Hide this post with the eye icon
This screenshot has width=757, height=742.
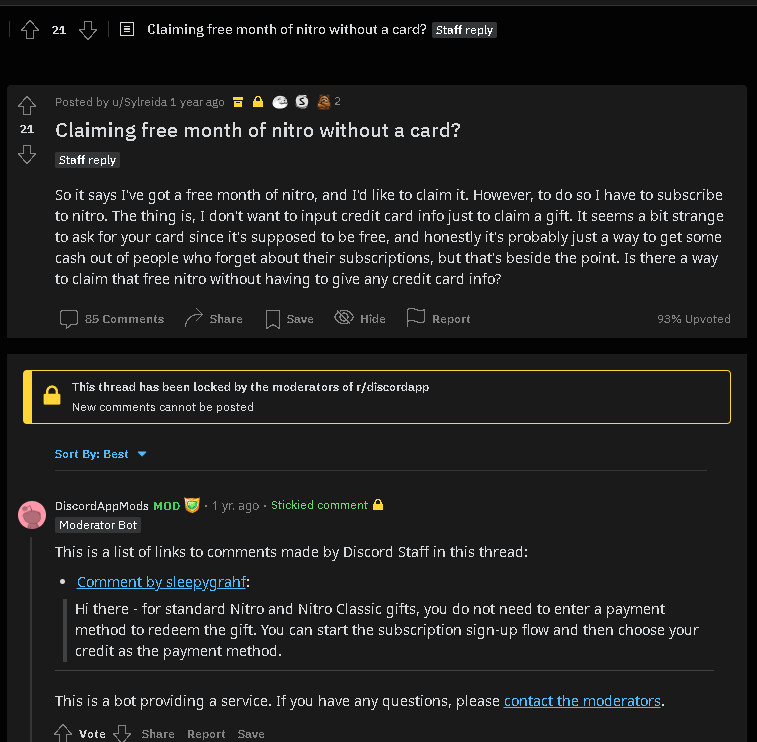pyautogui.click(x=360, y=319)
